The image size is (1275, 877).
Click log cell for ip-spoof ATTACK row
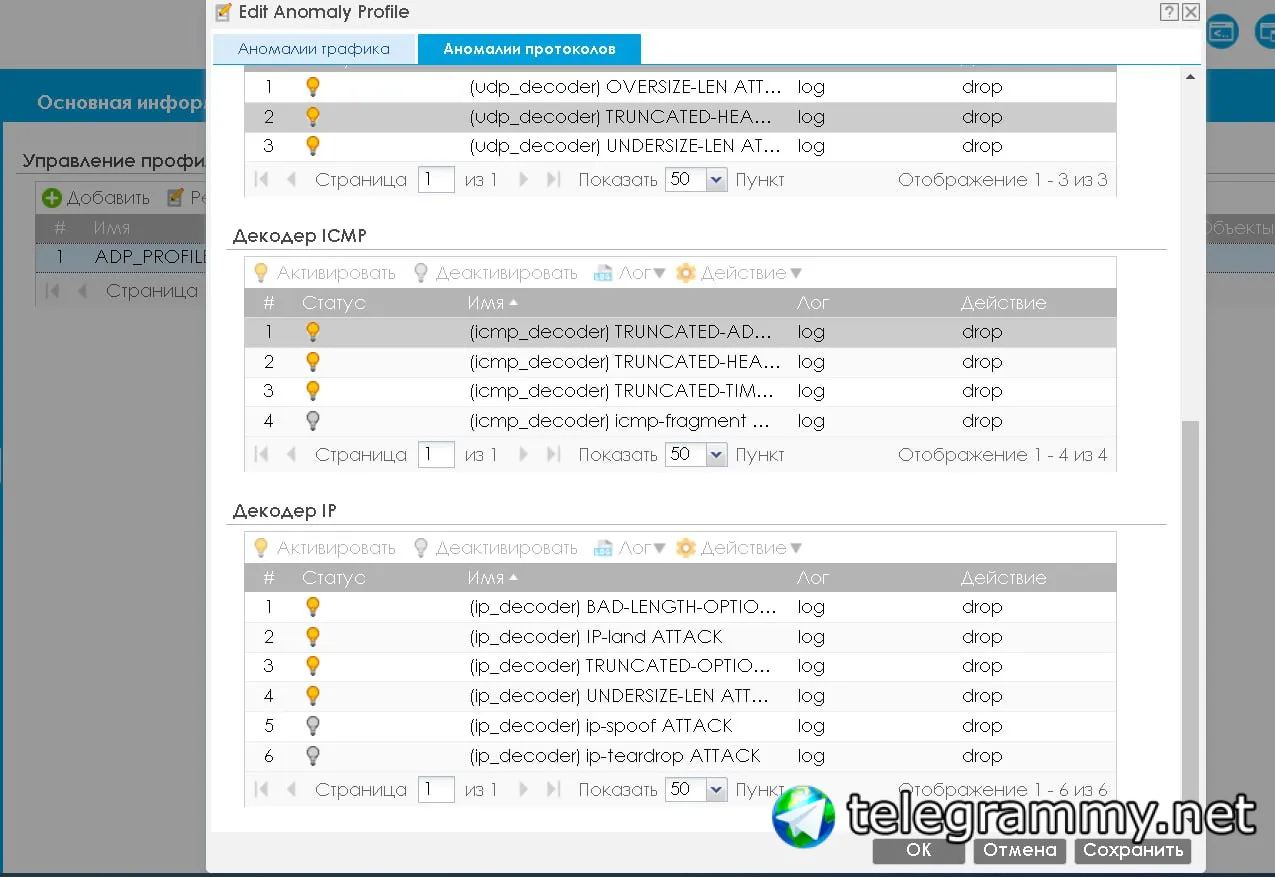click(811, 726)
